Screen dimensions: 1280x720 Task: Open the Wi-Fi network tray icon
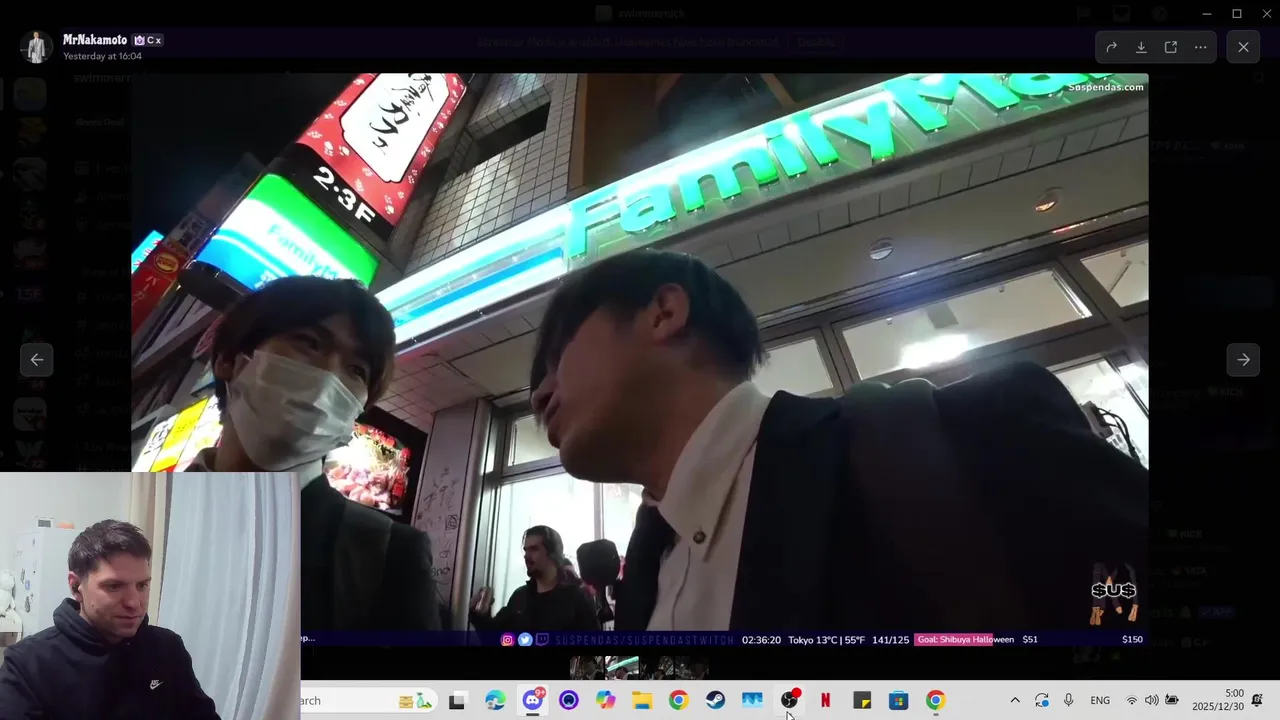pyautogui.click(x=1132, y=701)
